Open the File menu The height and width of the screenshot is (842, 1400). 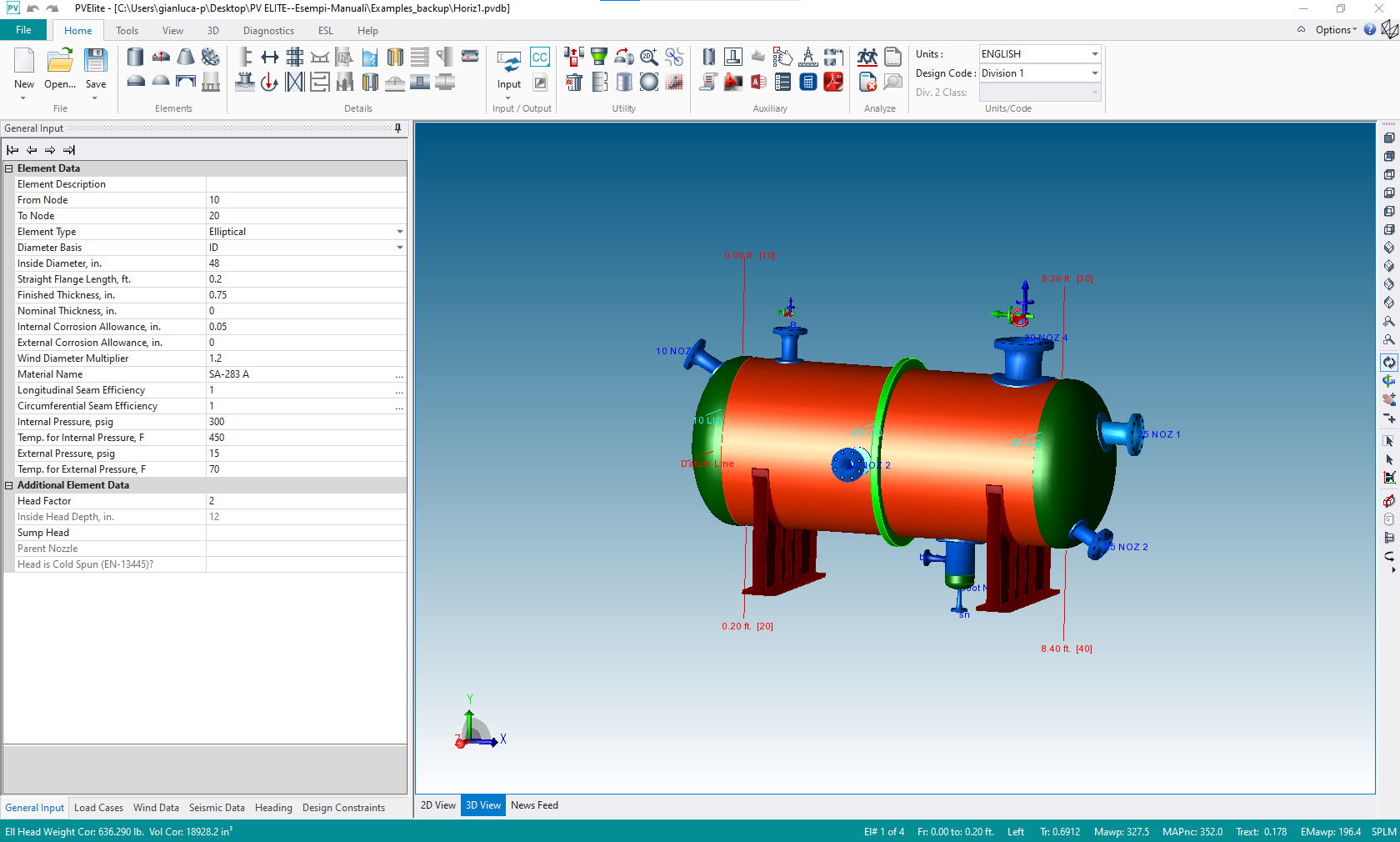23,30
